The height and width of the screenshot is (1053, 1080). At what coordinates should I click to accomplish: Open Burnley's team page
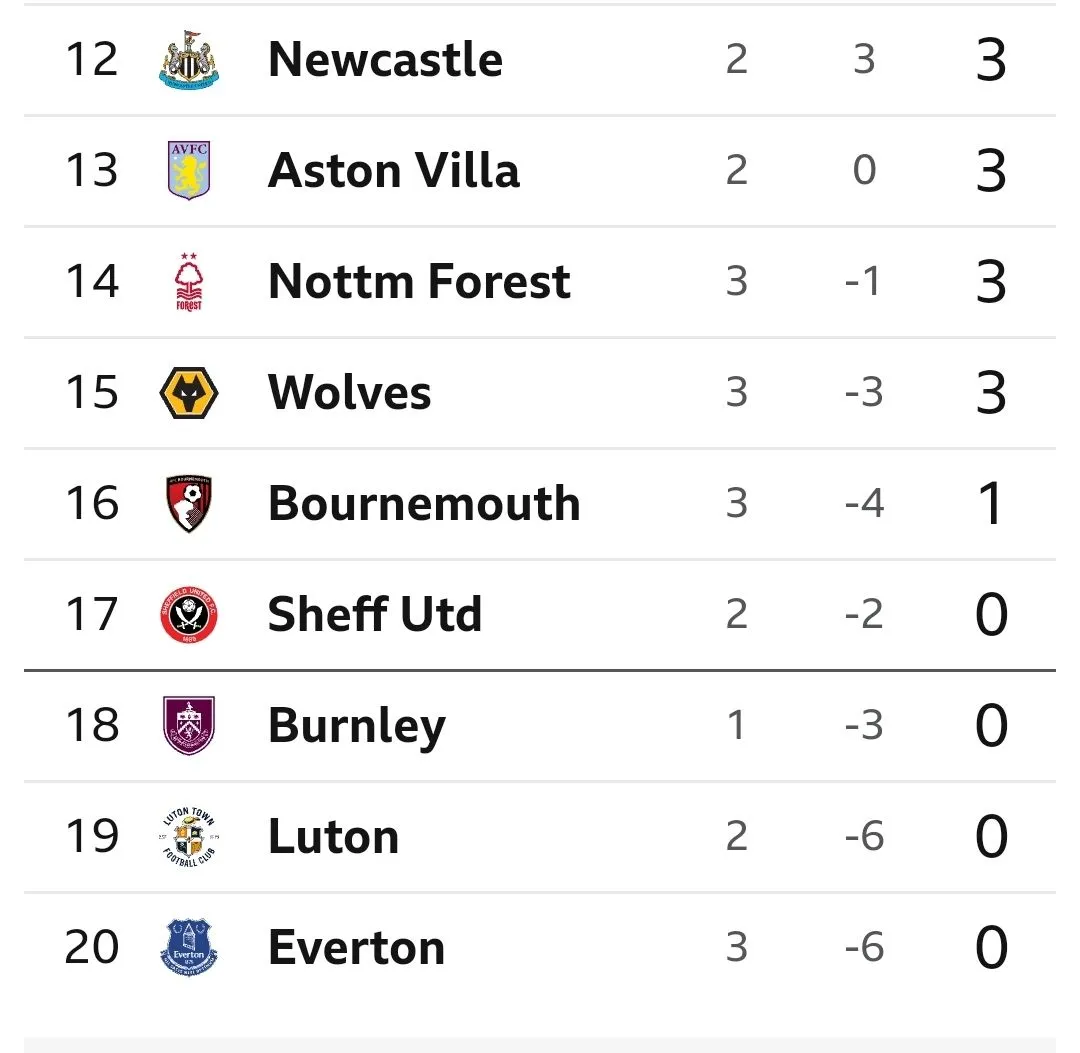pos(357,726)
